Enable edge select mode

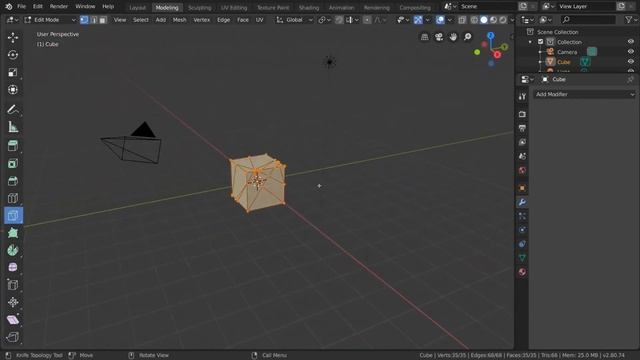pyautogui.click(x=93, y=20)
